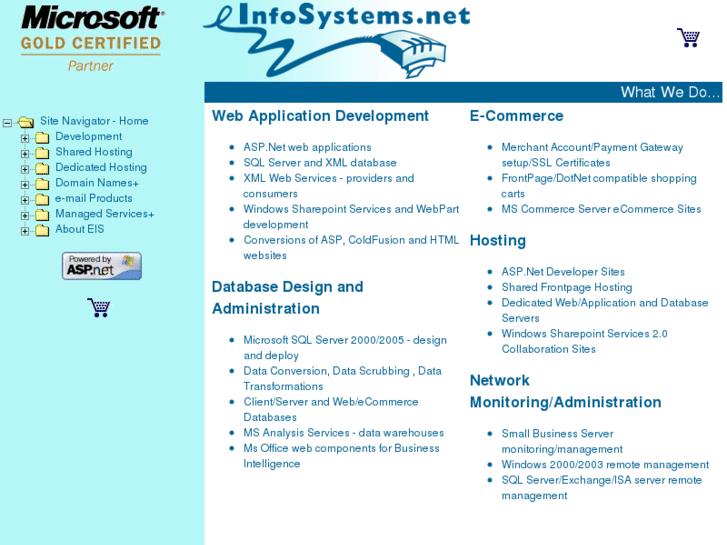Select Shared Hosting in the navigator
The height and width of the screenshot is (545, 727).
94,152
